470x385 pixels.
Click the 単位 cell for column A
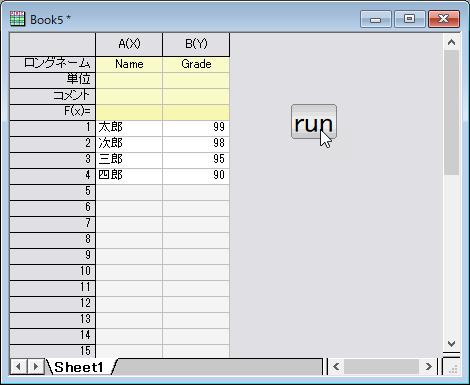[x=129, y=80]
